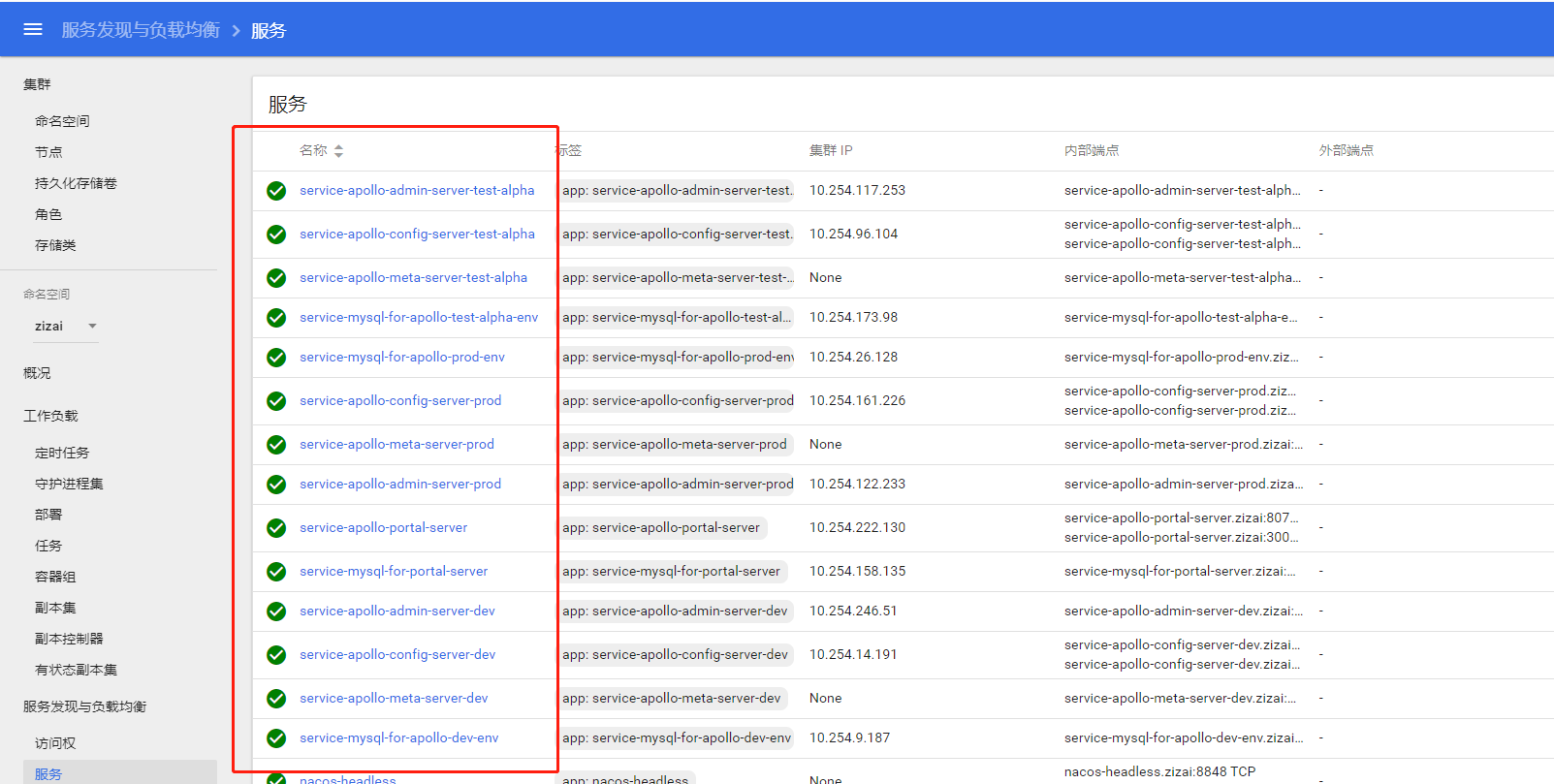
Task: Click status icon for service-apollo-admin-server-test-alpha
Action: pyautogui.click(x=276, y=191)
